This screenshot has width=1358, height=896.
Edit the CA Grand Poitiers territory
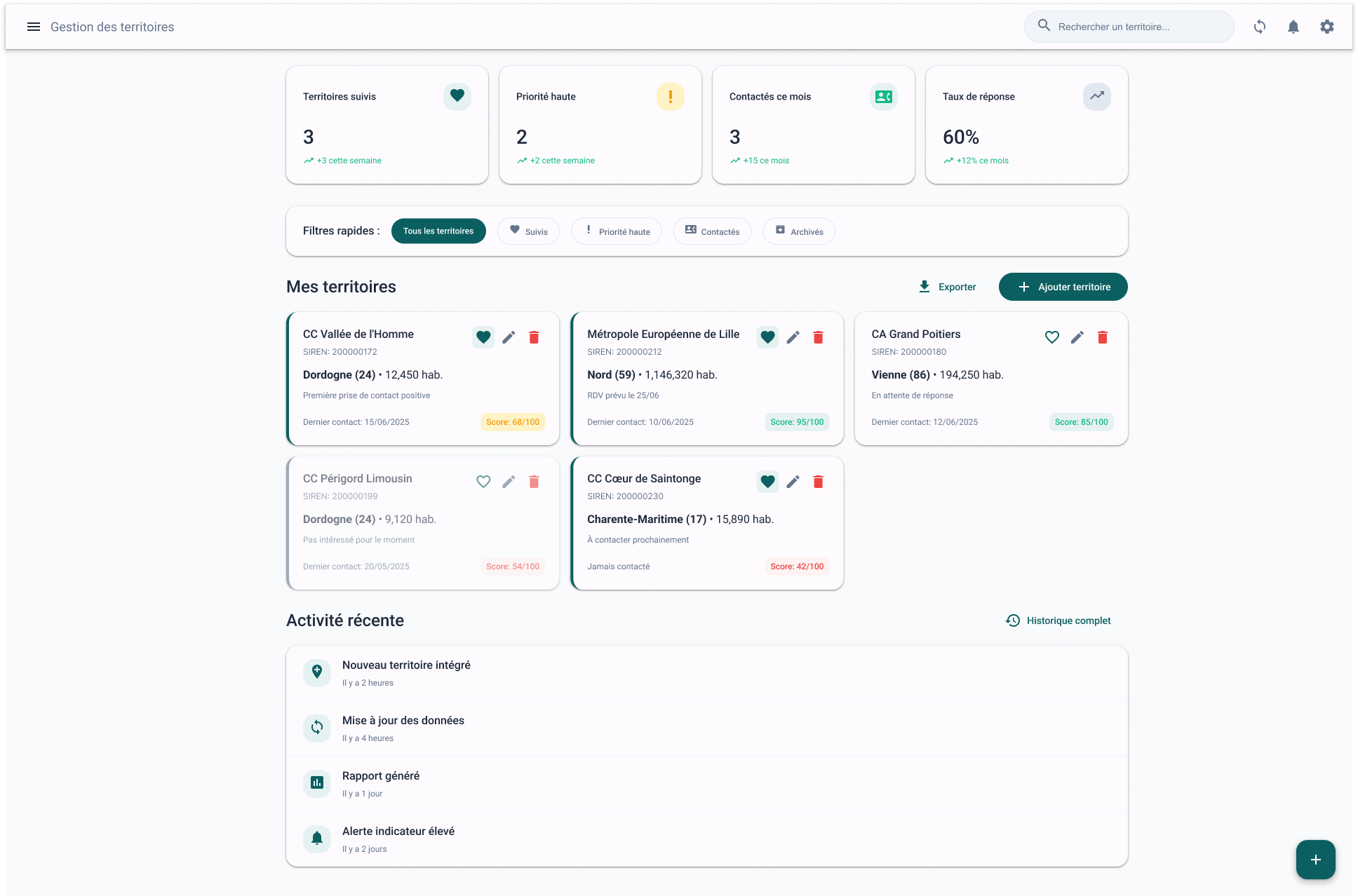click(x=1077, y=337)
